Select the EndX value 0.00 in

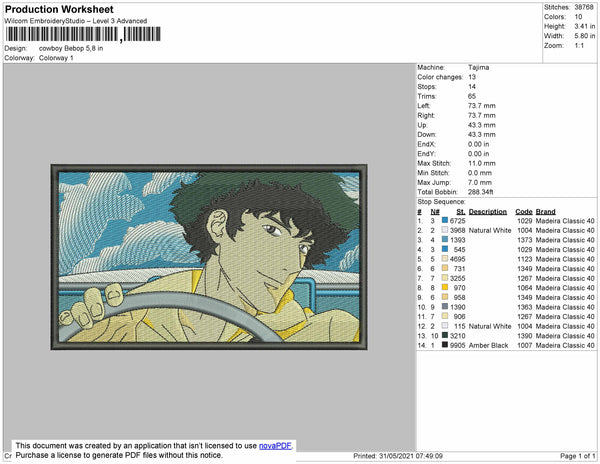[478, 144]
